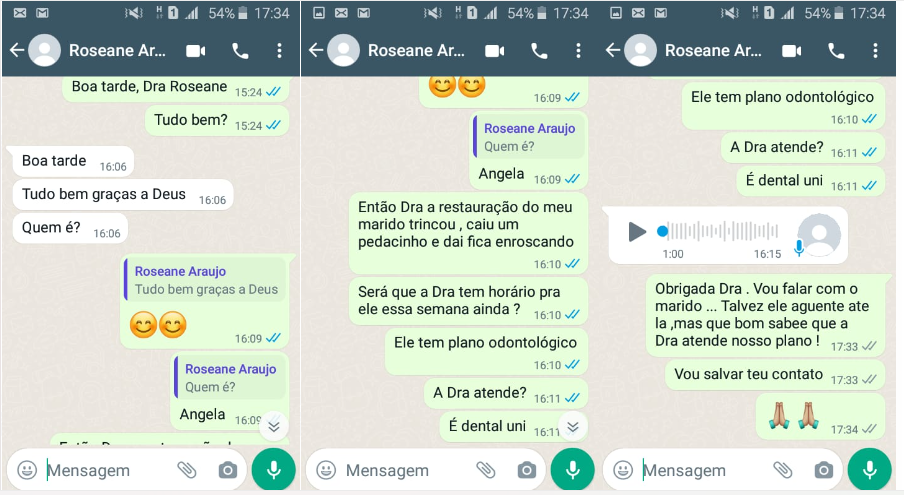
Task: Tap the quoted reply 'Tudo bem graças a Deus'
Action: pyautogui.click(x=206, y=280)
